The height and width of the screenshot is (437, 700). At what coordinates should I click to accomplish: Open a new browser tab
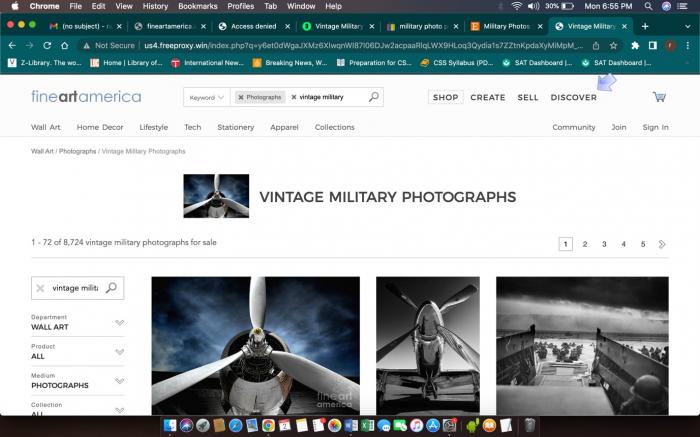click(645, 26)
